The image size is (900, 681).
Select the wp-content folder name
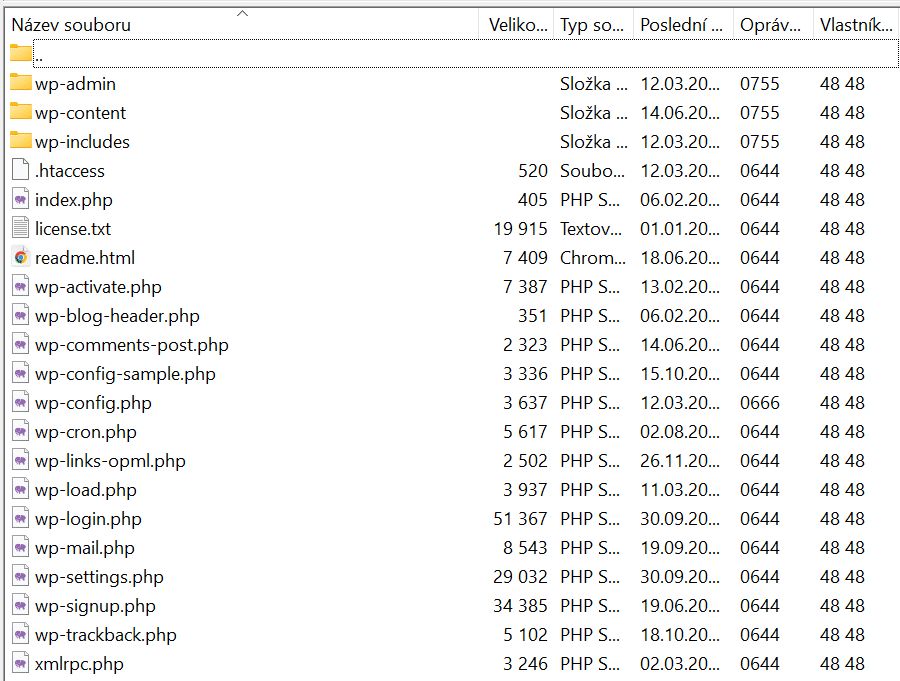80,113
